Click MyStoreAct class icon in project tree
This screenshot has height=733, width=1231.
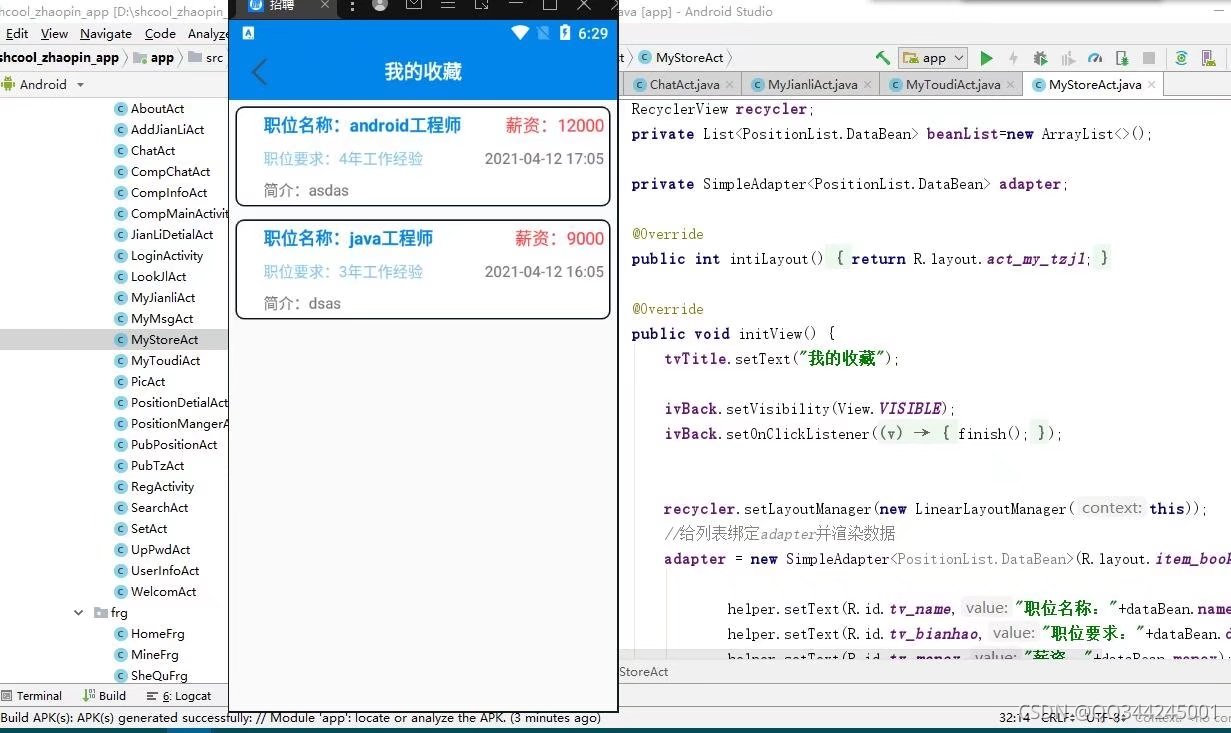tap(120, 340)
